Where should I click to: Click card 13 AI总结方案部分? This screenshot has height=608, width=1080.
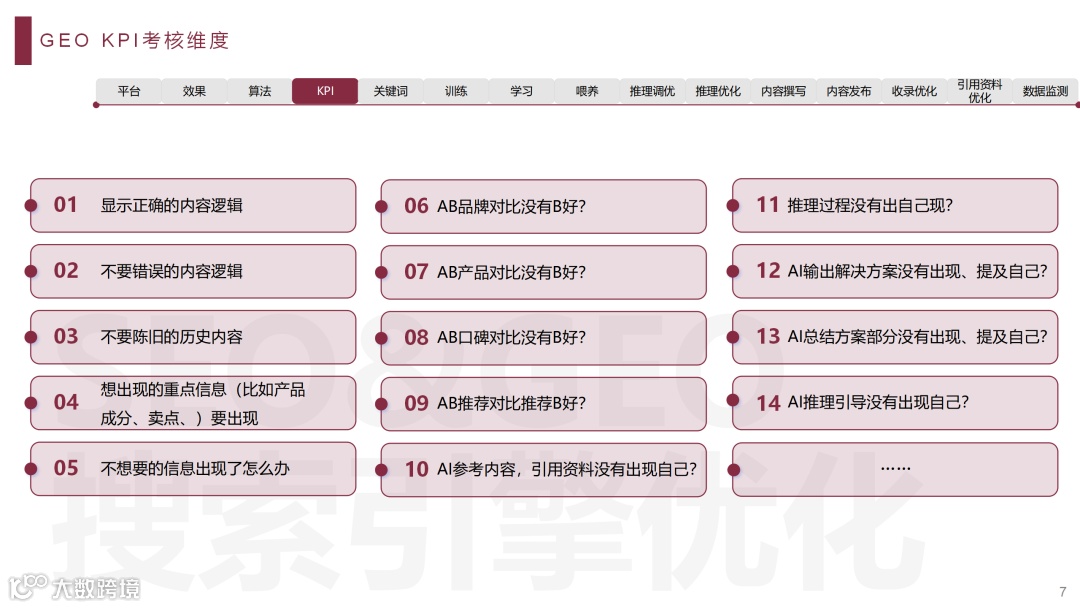(895, 337)
